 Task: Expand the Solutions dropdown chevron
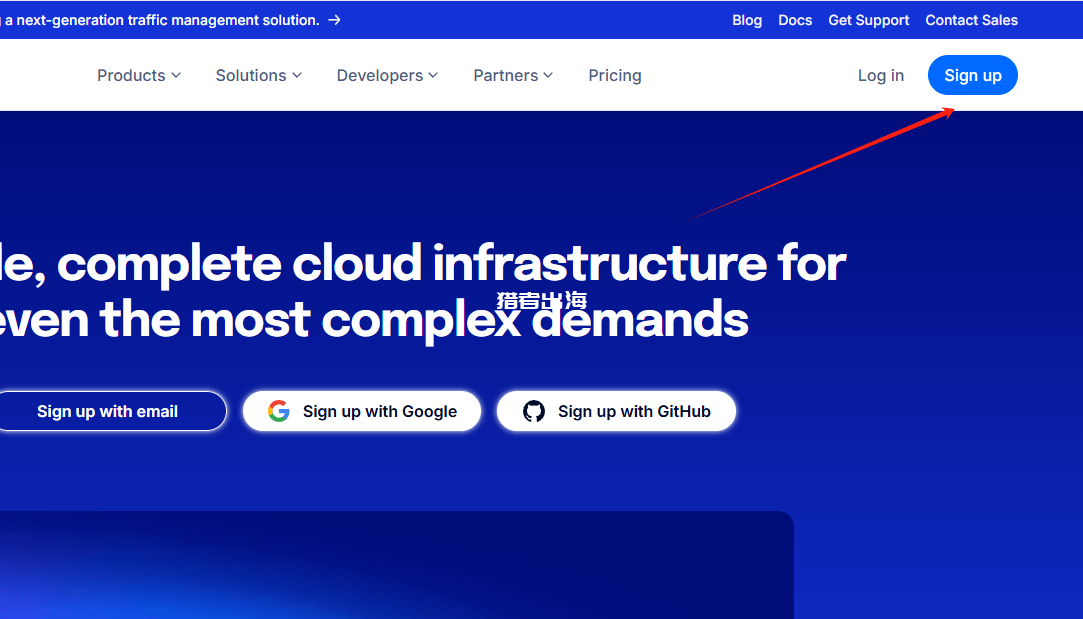pos(297,75)
